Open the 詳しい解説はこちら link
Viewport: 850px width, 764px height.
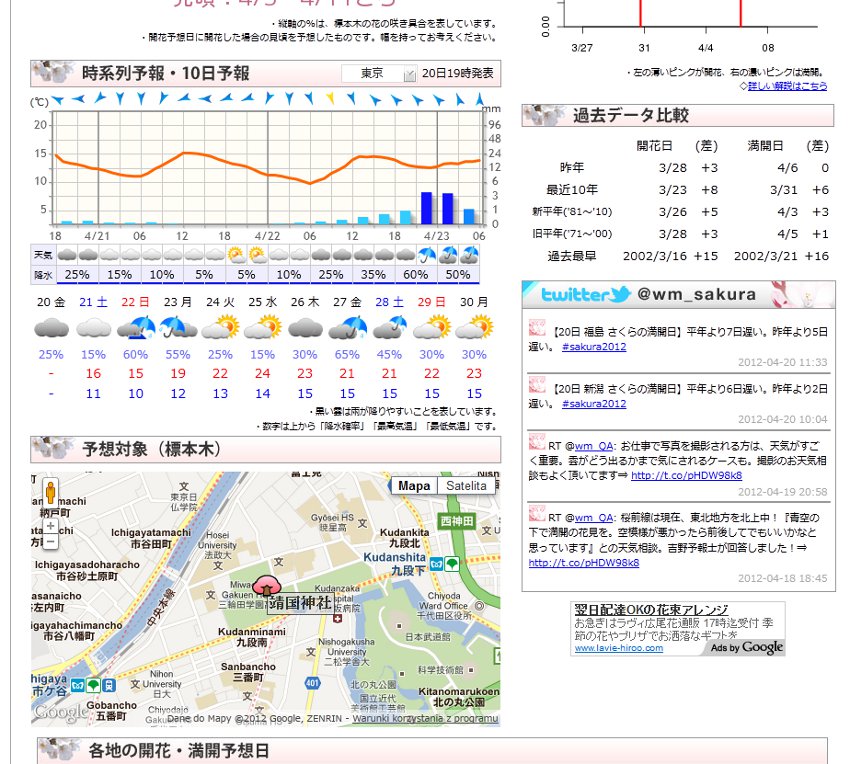pyautogui.click(x=787, y=86)
